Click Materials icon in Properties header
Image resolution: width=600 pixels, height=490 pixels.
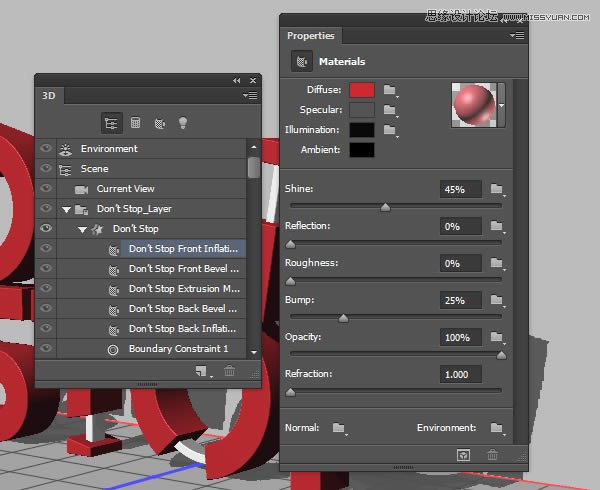[x=302, y=61]
